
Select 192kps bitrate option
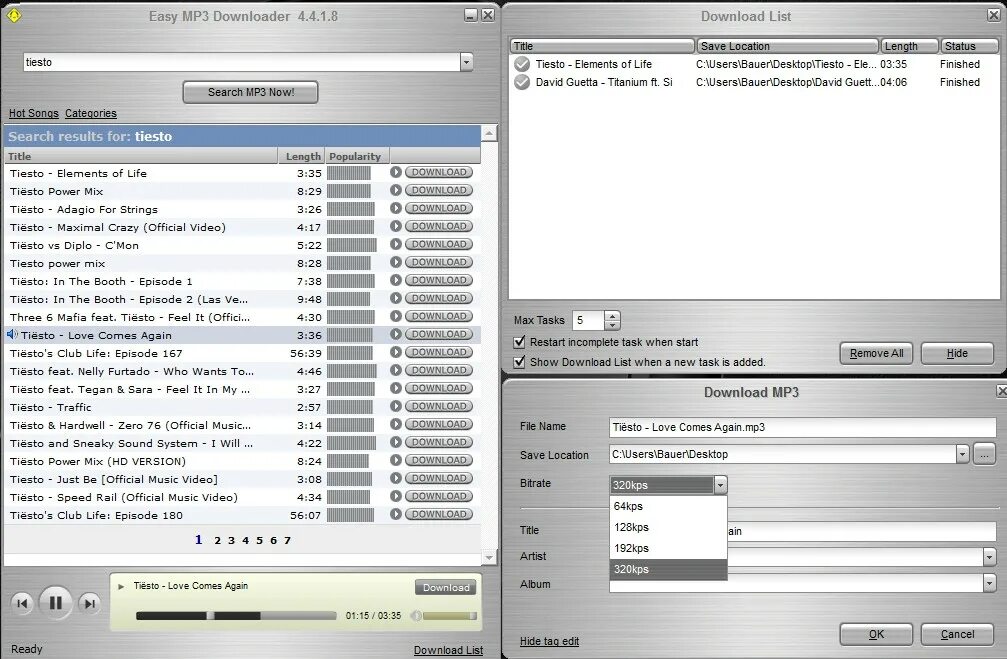668,549
